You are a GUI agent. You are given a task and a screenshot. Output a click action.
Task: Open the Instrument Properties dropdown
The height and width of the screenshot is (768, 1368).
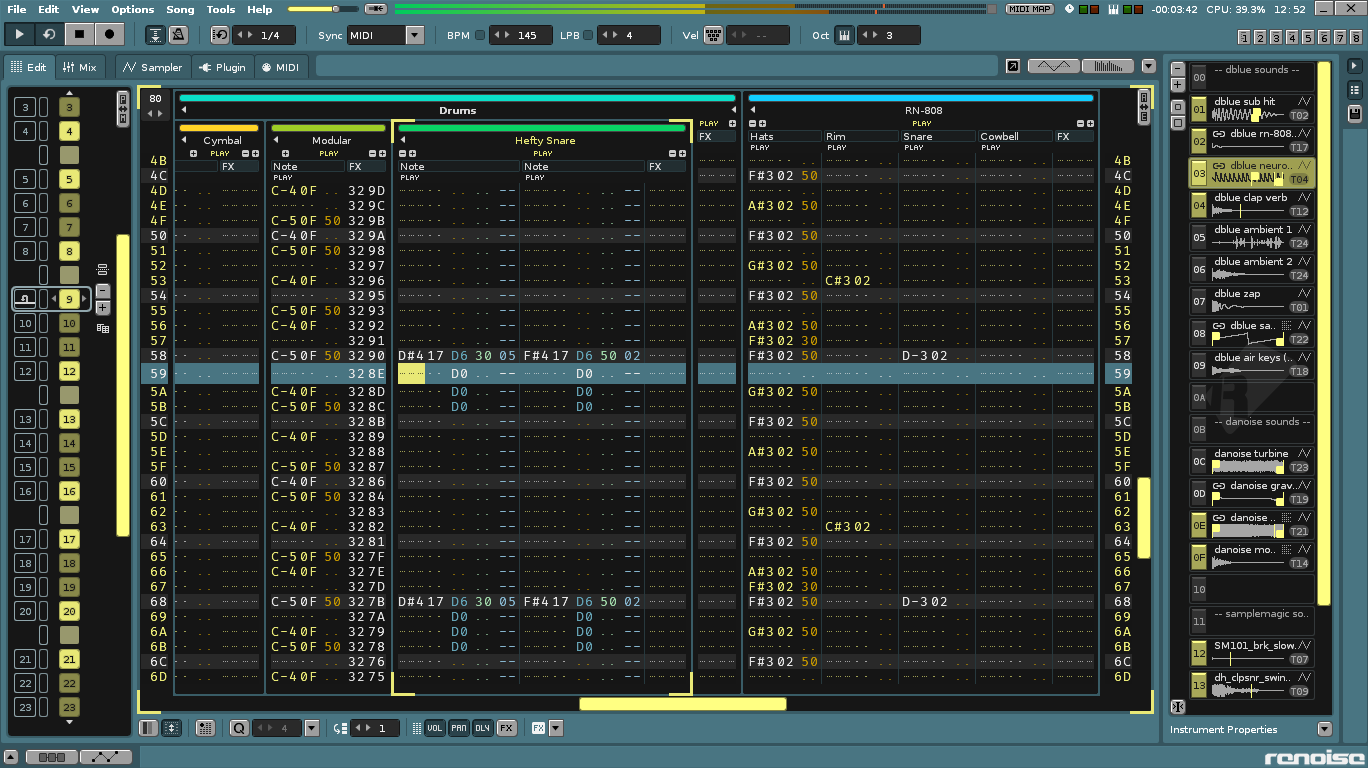[1324, 729]
